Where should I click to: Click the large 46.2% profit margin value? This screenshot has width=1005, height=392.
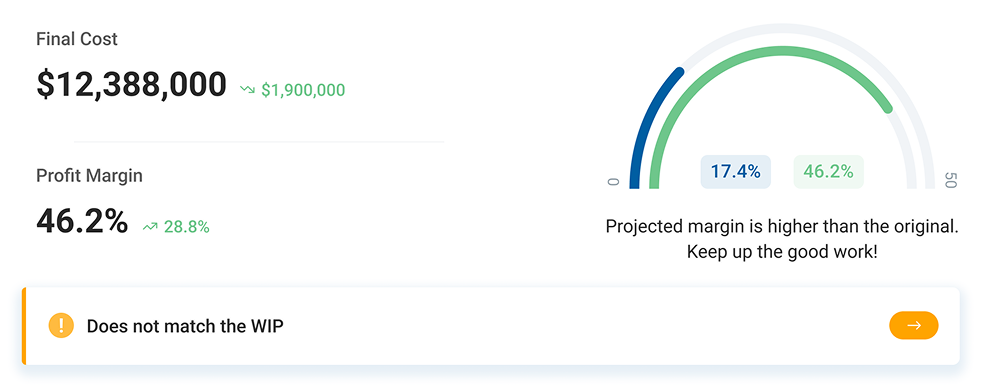pos(82,222)
